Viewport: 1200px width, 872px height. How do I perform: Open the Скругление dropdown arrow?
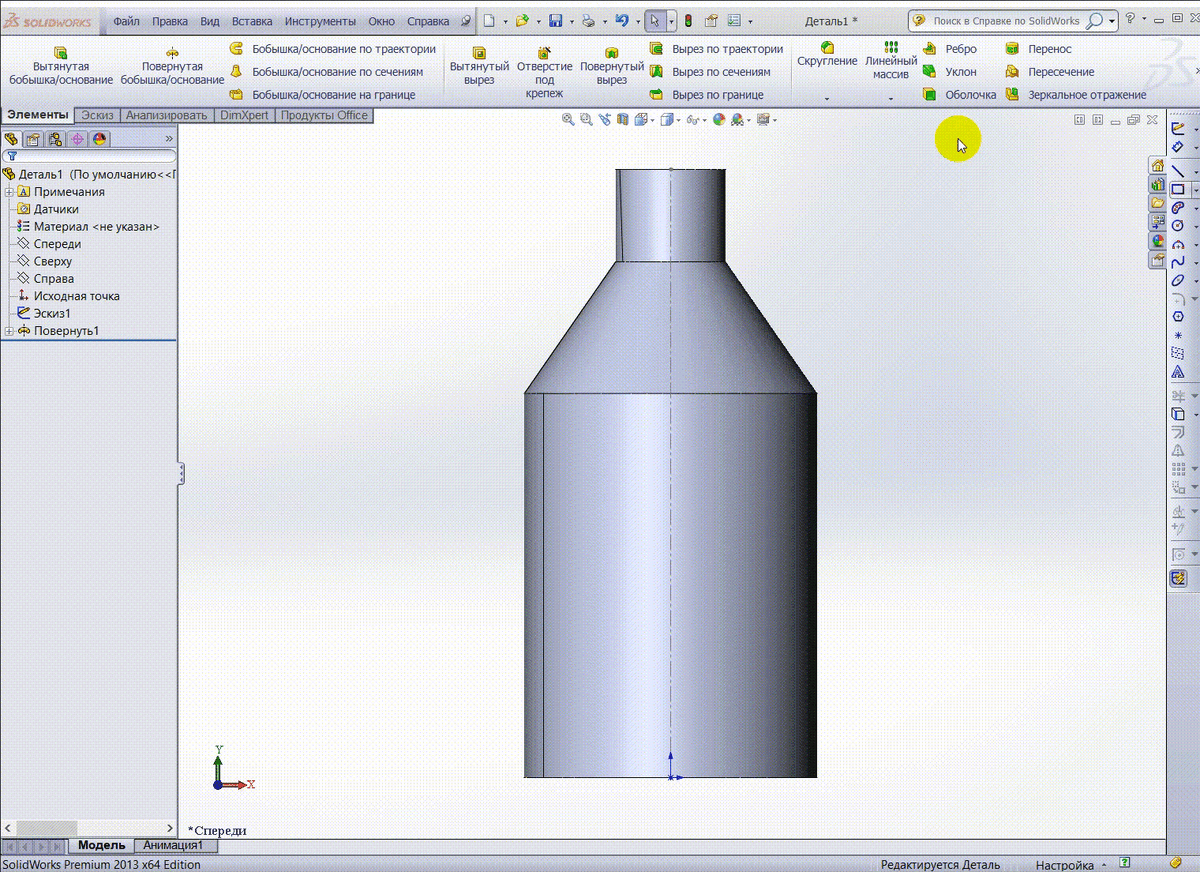pos(827,99)
